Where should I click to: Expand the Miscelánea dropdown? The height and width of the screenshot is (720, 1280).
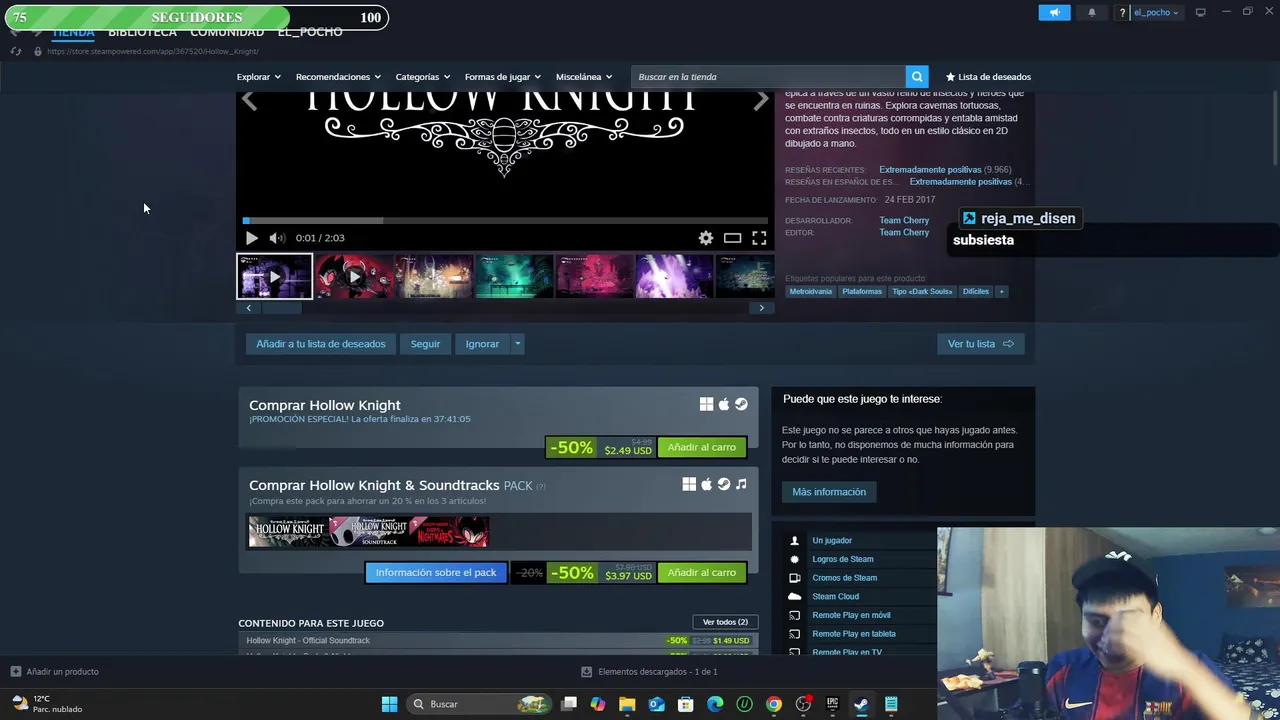tap(584, 77)
